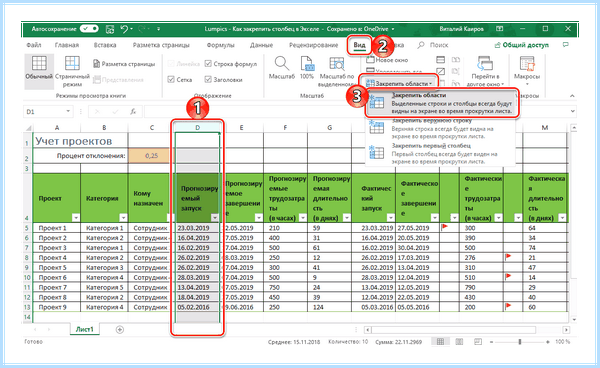Click the select-all corner triangle
Image resolution: width=600 pixels, height=368 pixels.
tap(28, 128)
